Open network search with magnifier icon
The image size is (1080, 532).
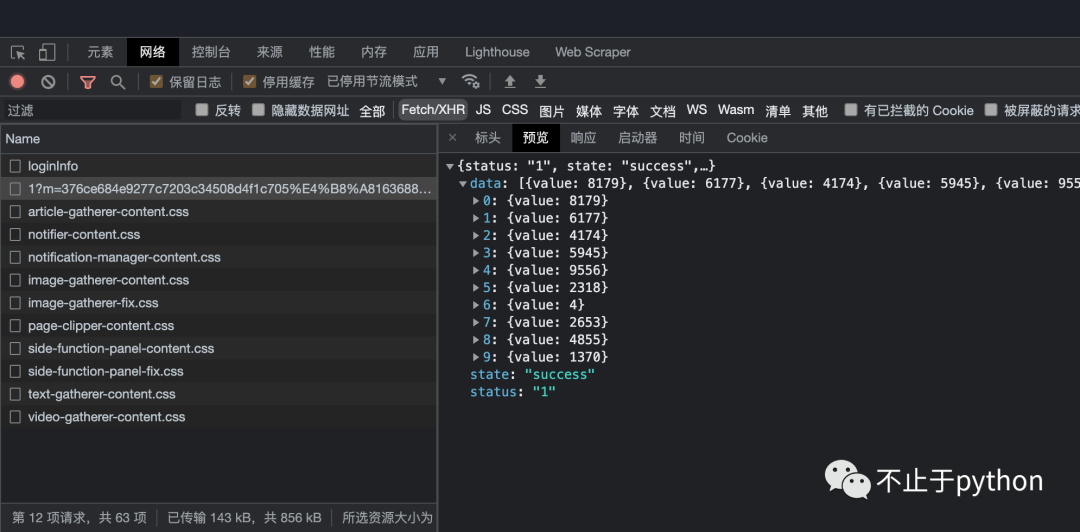pos(118,82)
